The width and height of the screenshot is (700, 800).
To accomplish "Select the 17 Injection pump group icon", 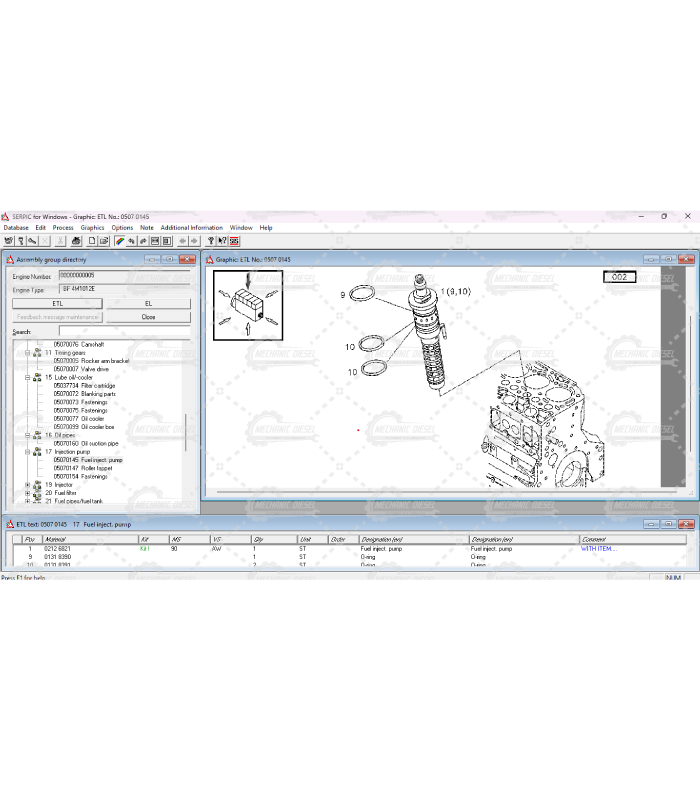I will click(37, 452).
